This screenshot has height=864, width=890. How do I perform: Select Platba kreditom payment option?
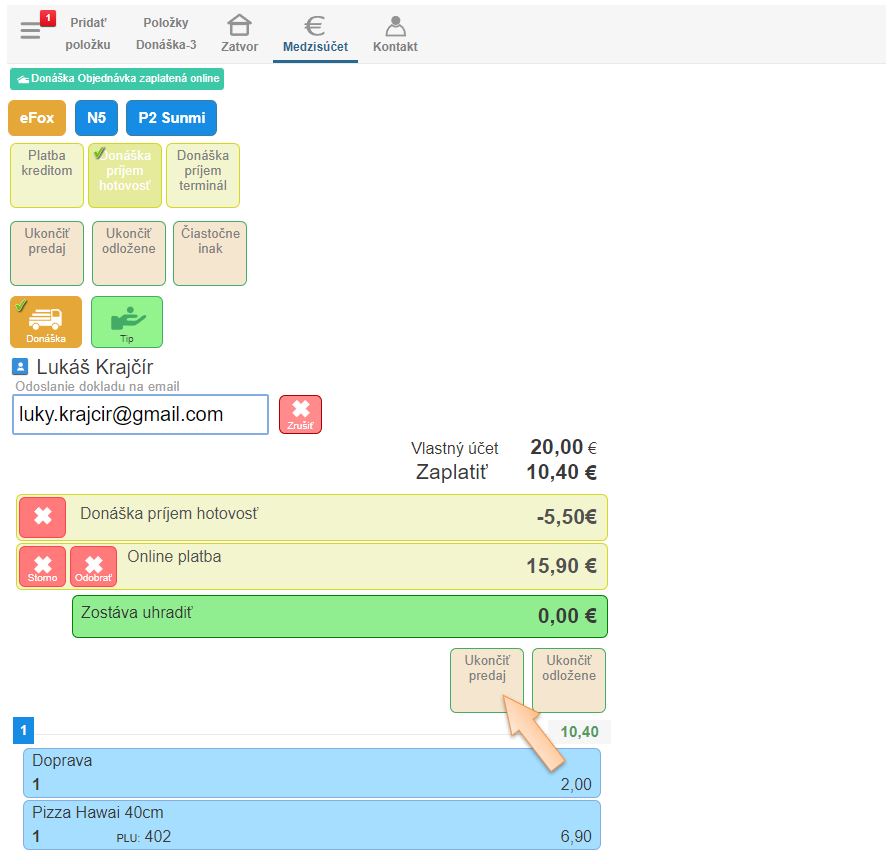(x=47, y=175)
